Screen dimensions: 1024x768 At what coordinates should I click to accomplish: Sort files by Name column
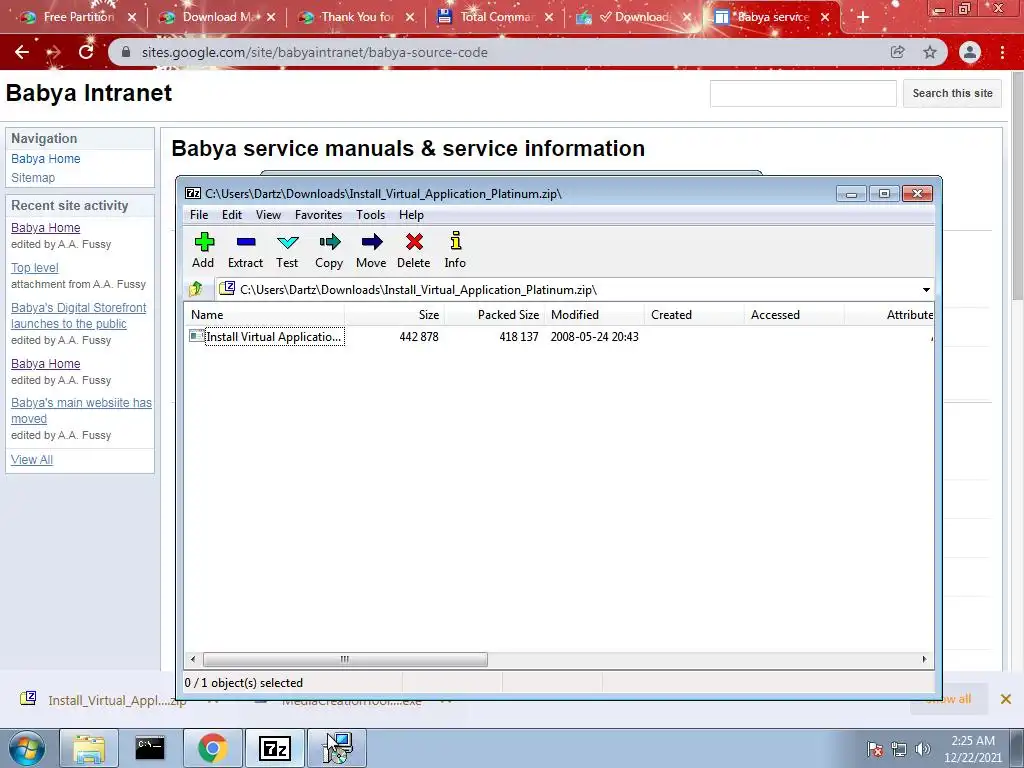coord(264,315)
